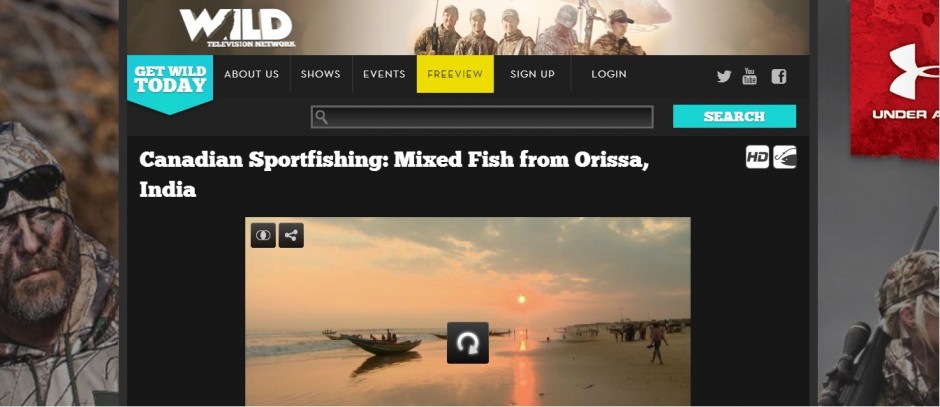This screenshot has width=940, height=407.
Task: Open the Under Armour advertisement
Action: coord(895,78)
